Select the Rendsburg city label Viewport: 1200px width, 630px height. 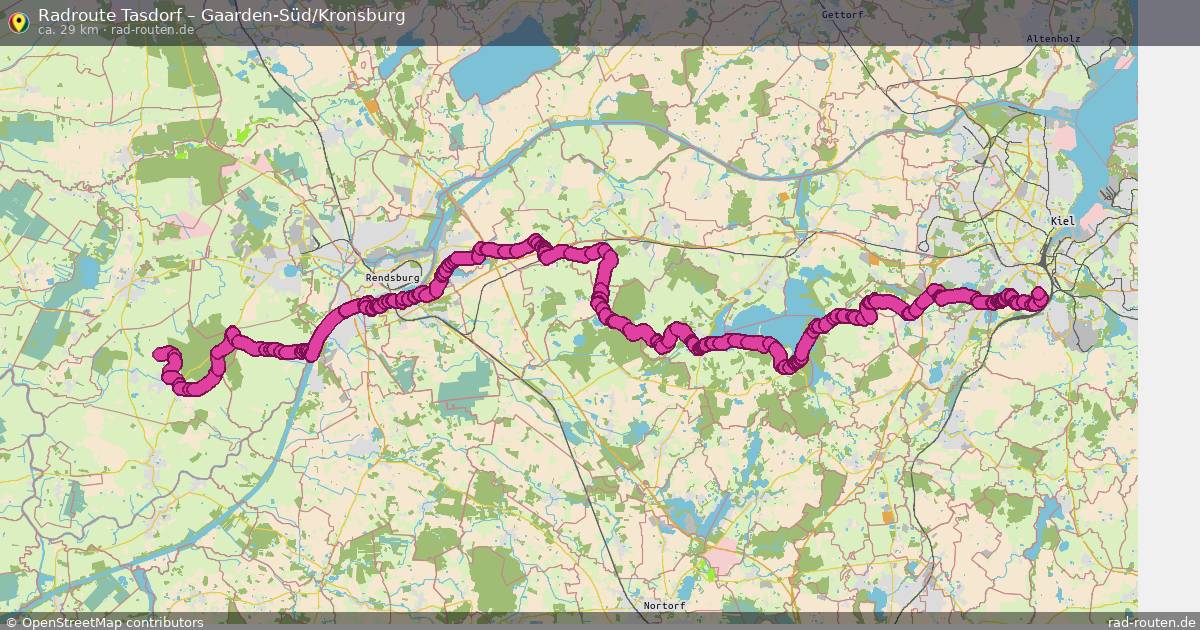pos(393,277)
